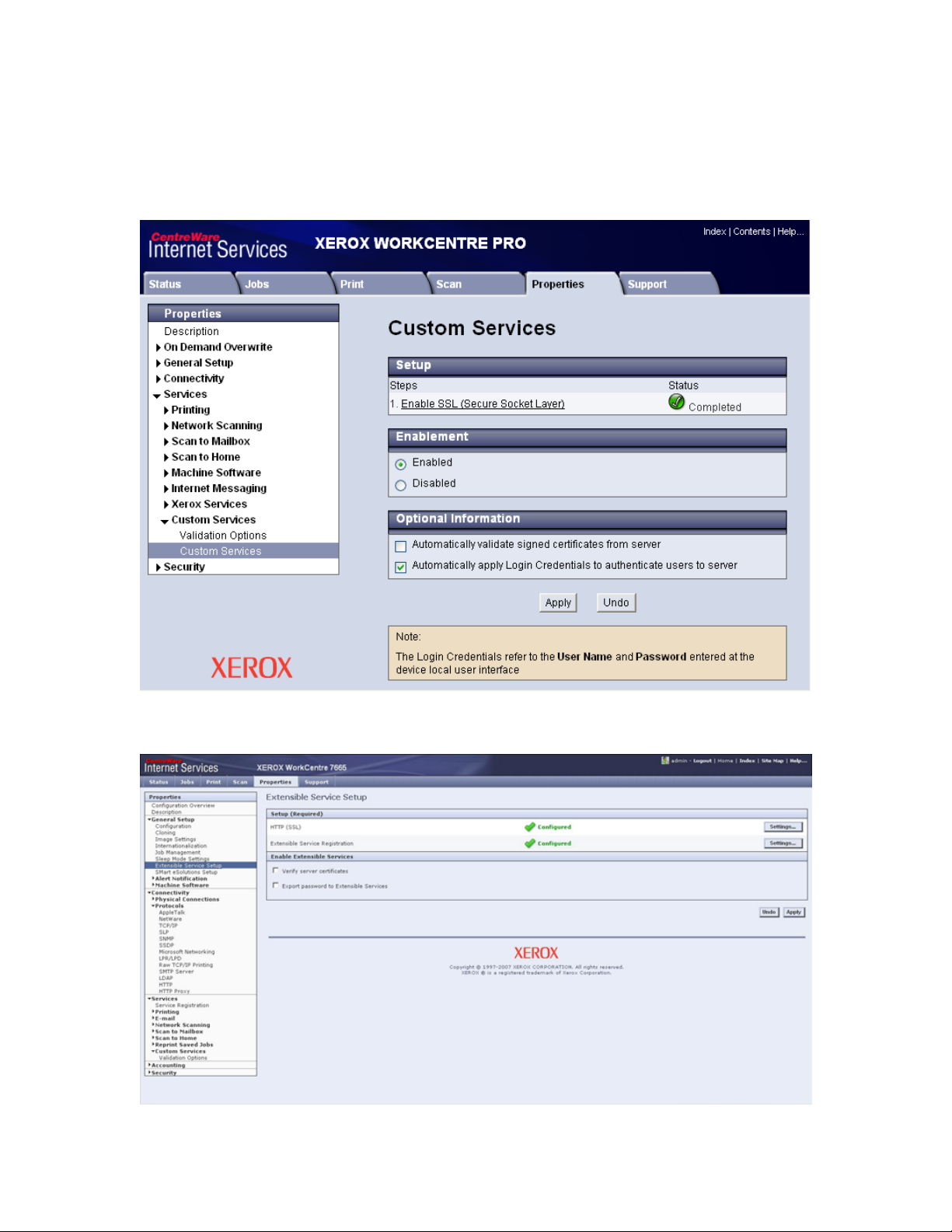Select Configuration Overview in the 7665 tree

coord(183,806)
